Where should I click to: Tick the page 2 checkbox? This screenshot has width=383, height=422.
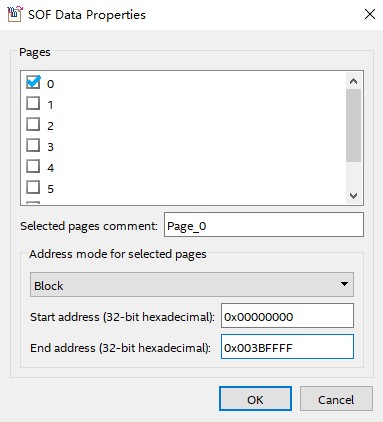(x=33, y=124)
